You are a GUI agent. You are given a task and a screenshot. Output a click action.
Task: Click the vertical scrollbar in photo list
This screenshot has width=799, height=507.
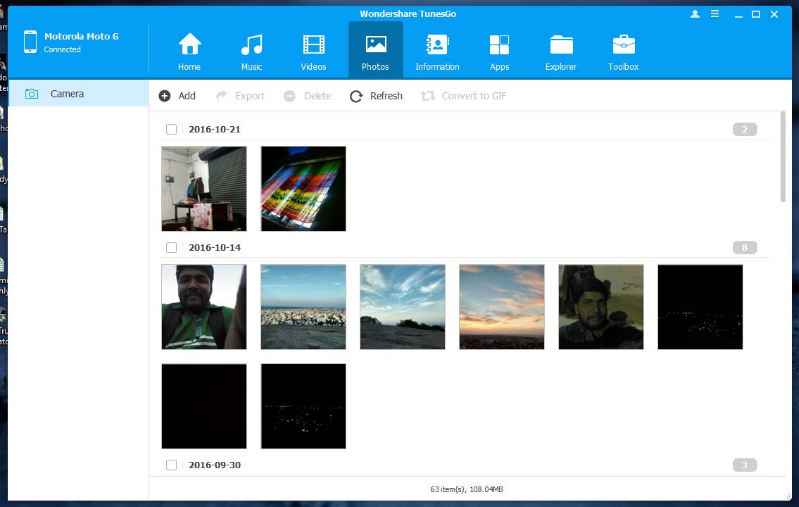(781, 160)
